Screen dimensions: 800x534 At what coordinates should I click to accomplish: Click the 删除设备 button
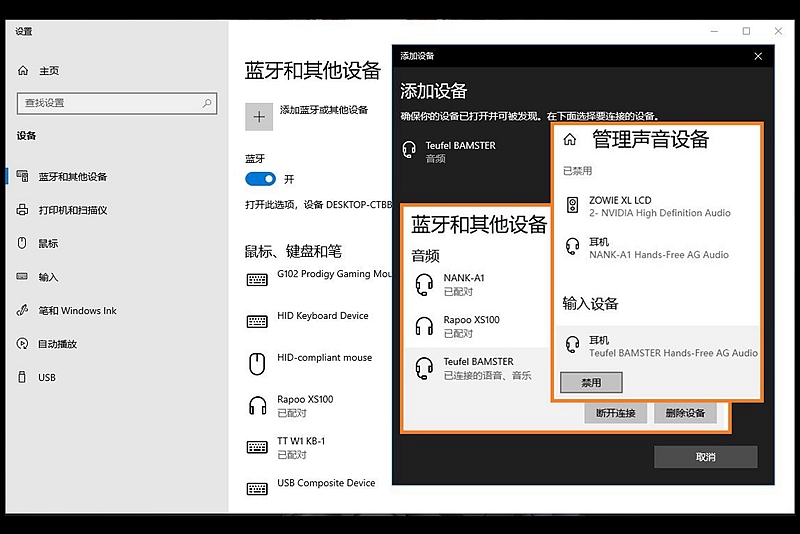[x=685, y=413]
